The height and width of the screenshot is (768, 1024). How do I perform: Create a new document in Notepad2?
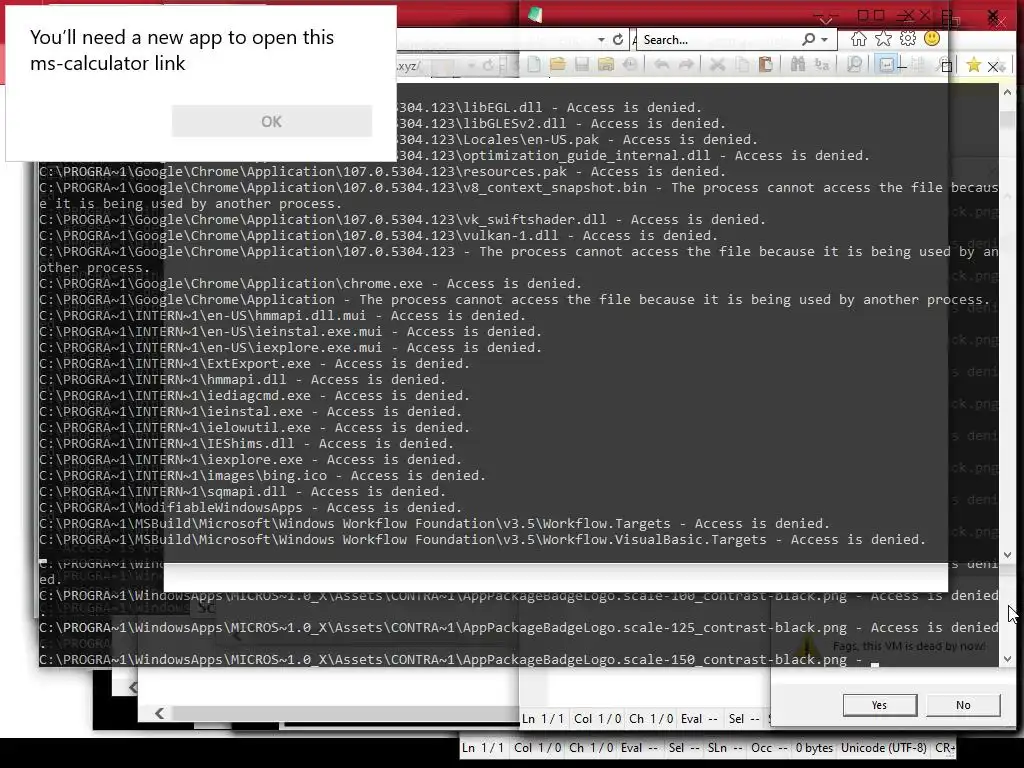(x=534, y=65)
